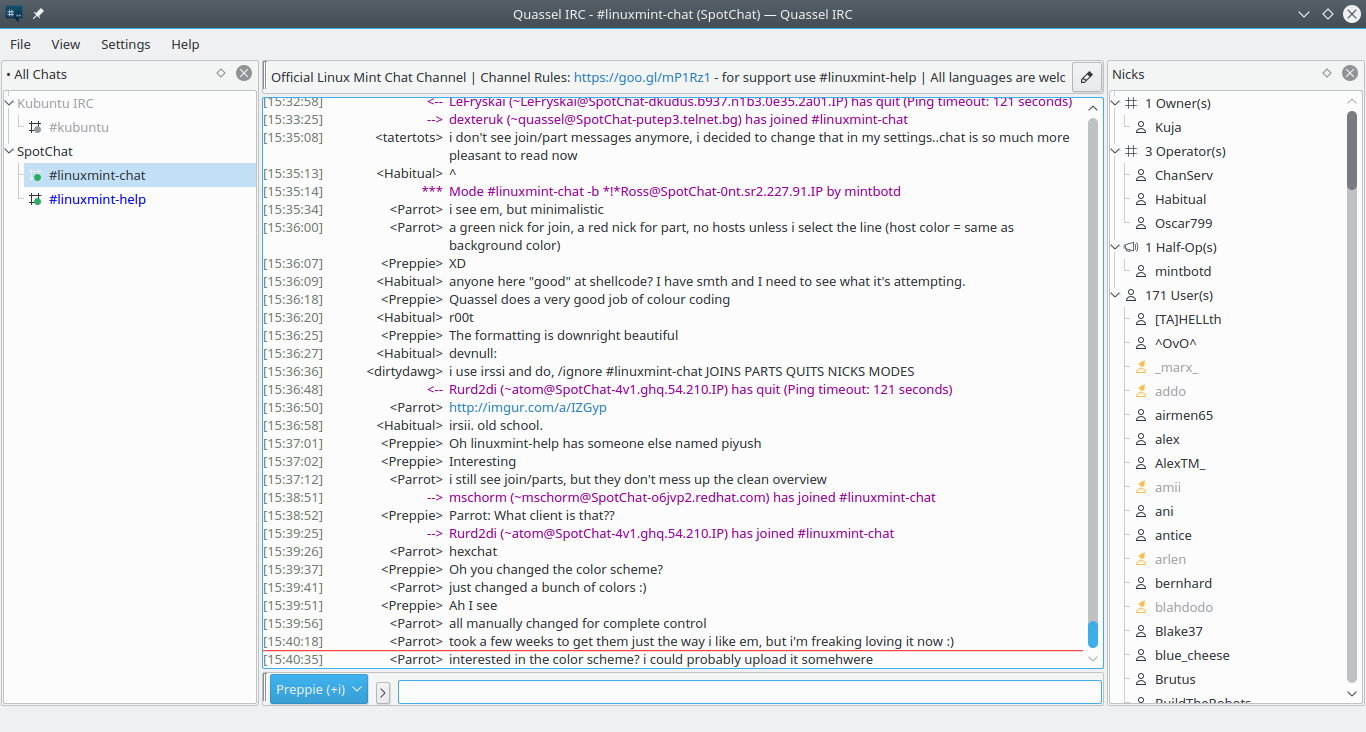Screen dimensions: 1366x732
Task: Click the message input field
Action: [750, 692]
